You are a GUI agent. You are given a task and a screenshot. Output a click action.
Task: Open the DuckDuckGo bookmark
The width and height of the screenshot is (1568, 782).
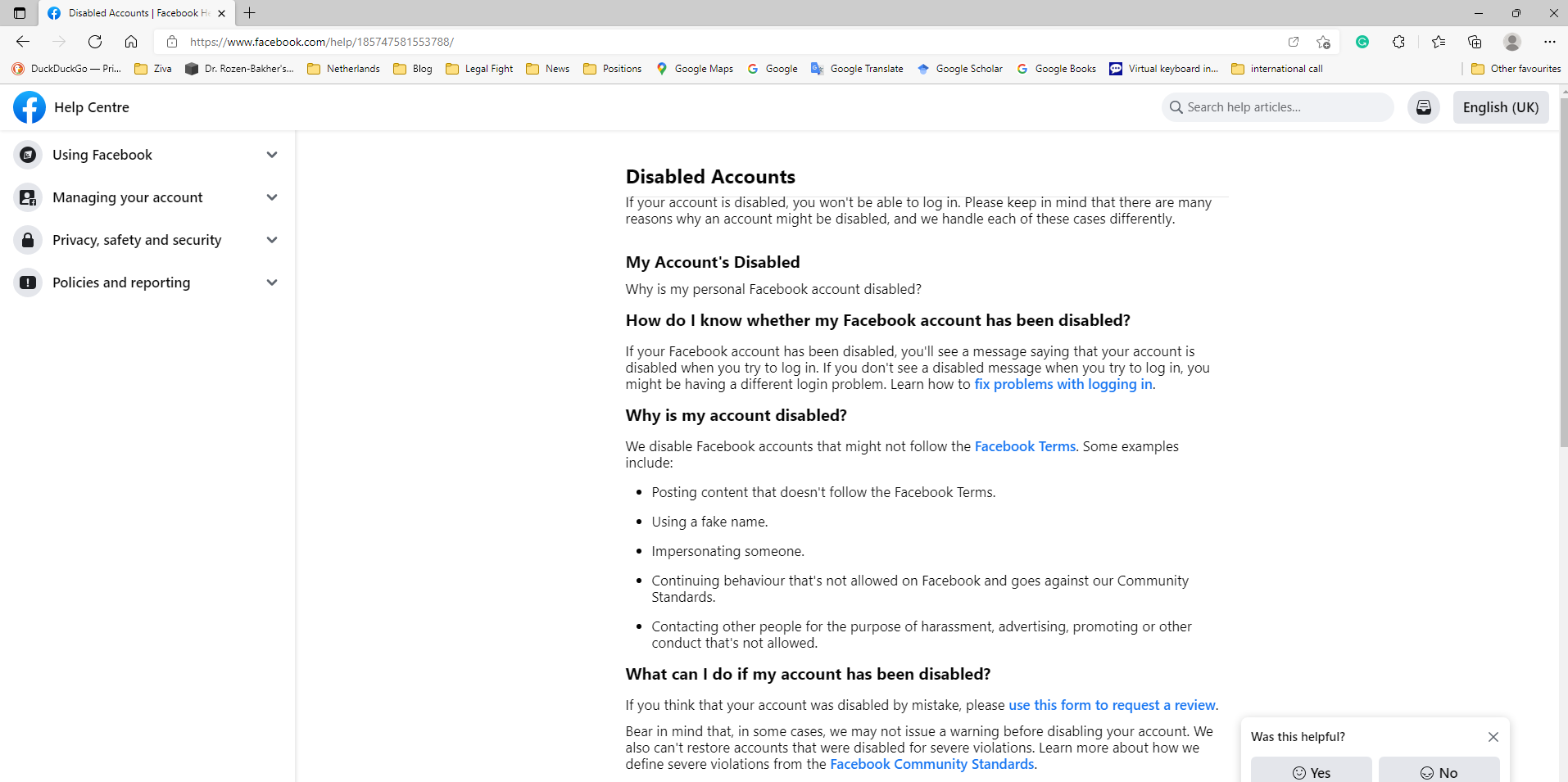pos(66,69)
